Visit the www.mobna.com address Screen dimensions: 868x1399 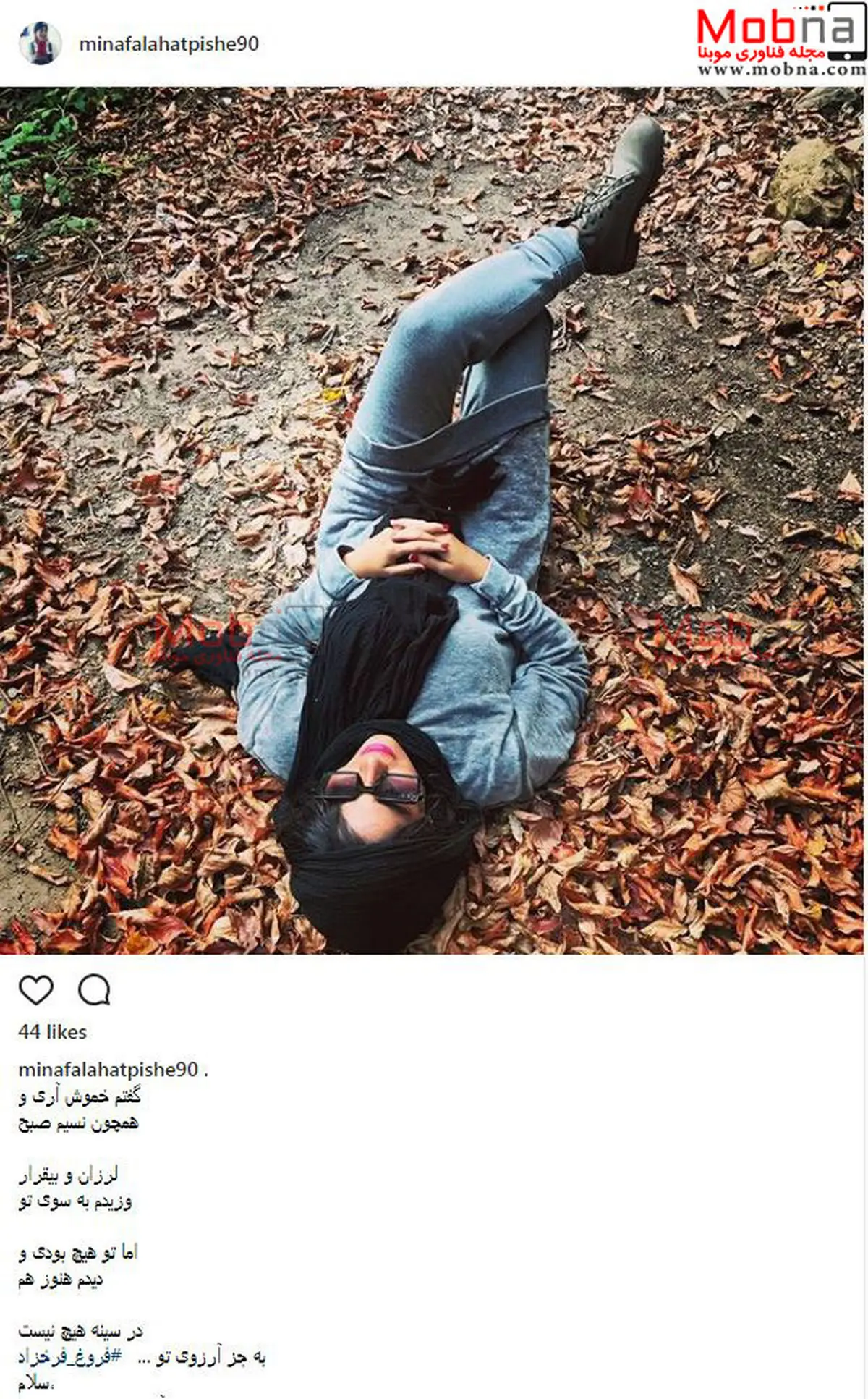781,70
